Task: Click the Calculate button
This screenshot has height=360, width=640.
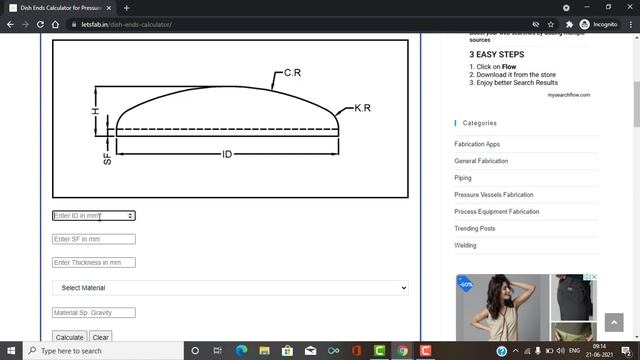Action: 69,337
